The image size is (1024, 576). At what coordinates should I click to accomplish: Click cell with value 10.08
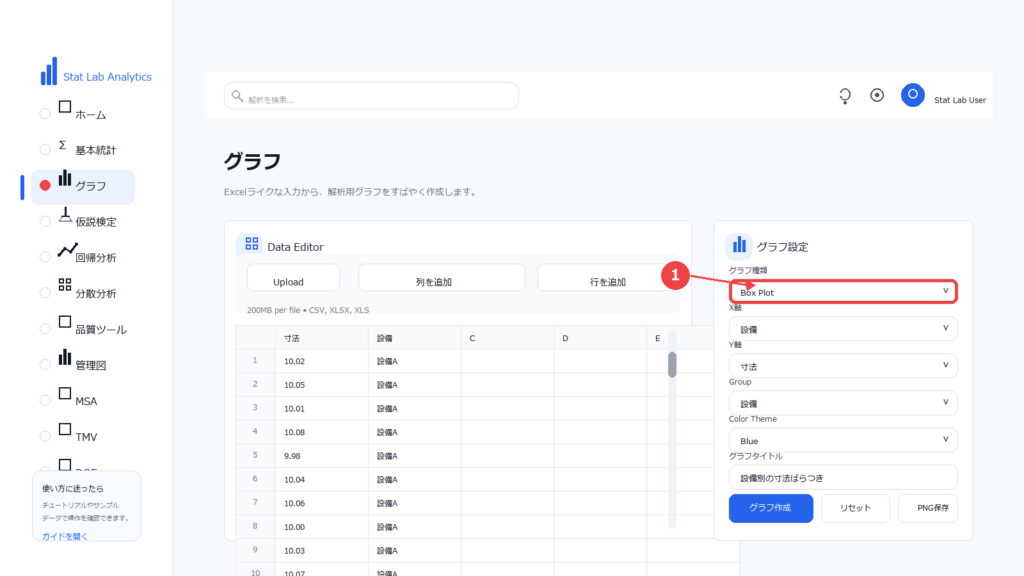(x=321, y=432)
